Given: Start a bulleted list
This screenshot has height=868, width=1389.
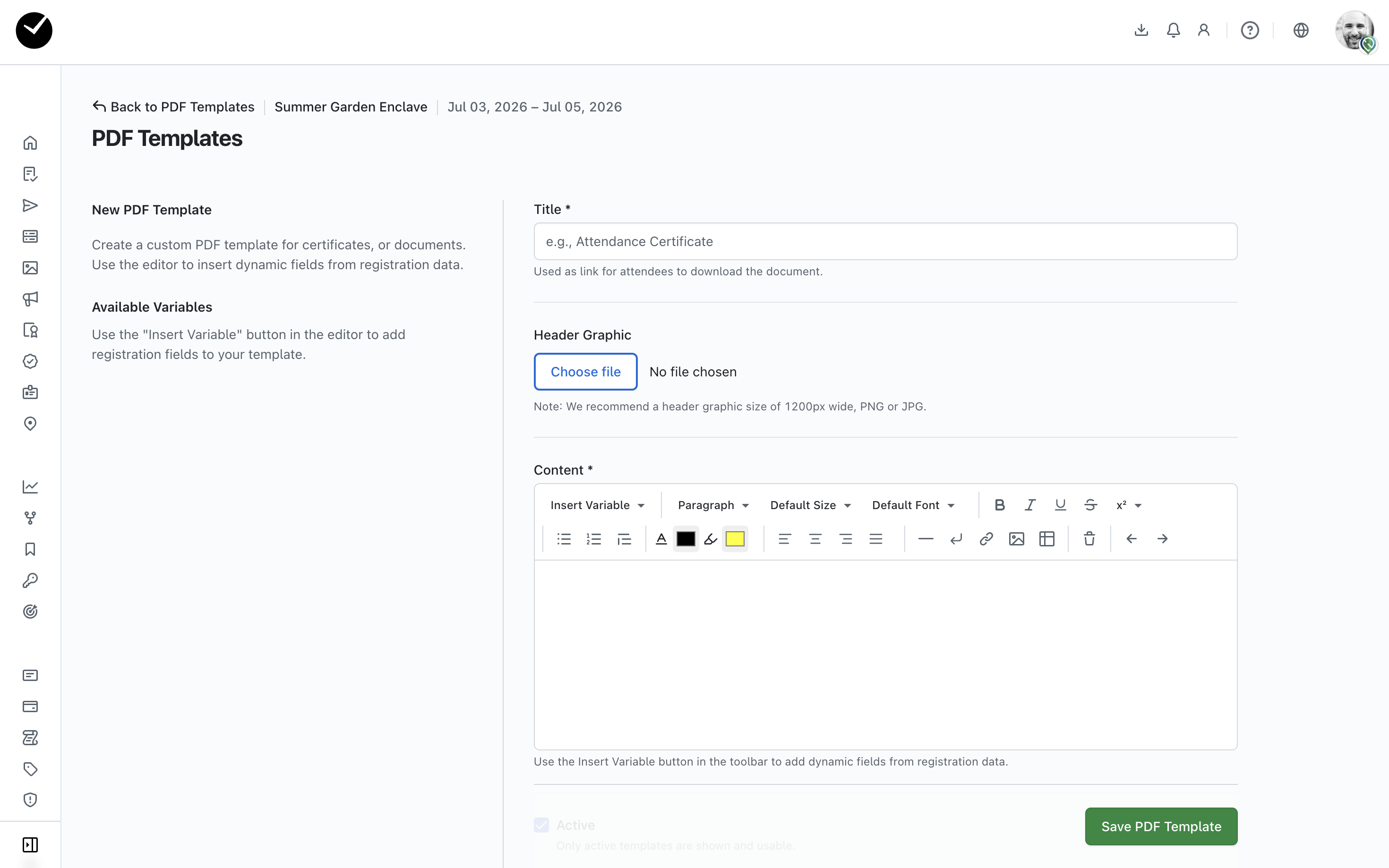Looking at the screenshot, I should pos(564,538).
